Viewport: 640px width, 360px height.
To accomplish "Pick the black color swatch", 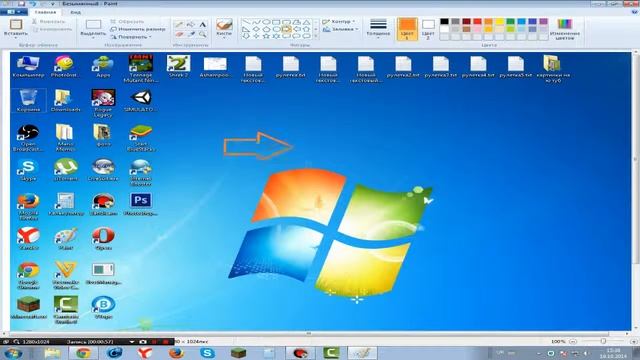I will 444,21.
